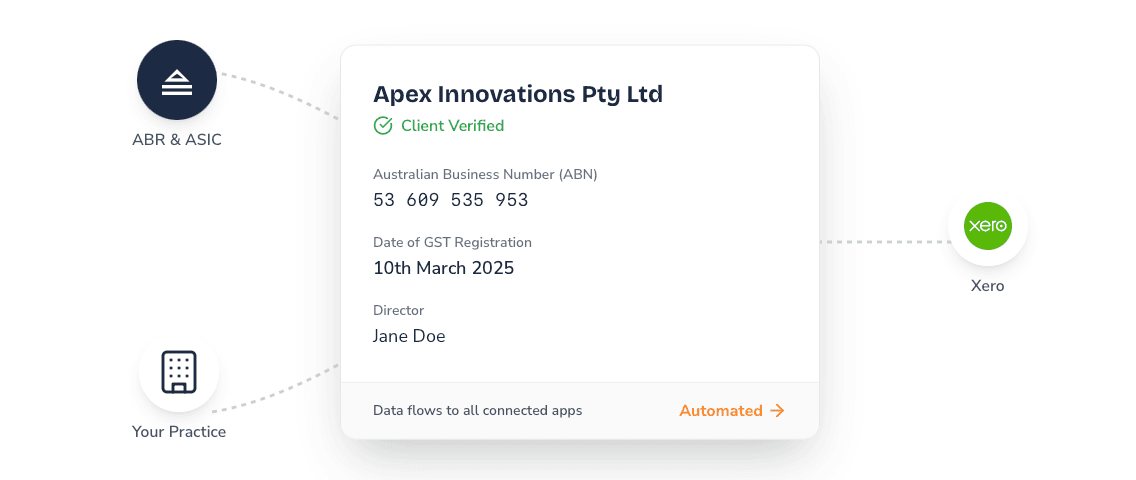Click the Apex Innovations Pty Ltd heading
The image size is (1136, 480).
(x=517, y=94)
